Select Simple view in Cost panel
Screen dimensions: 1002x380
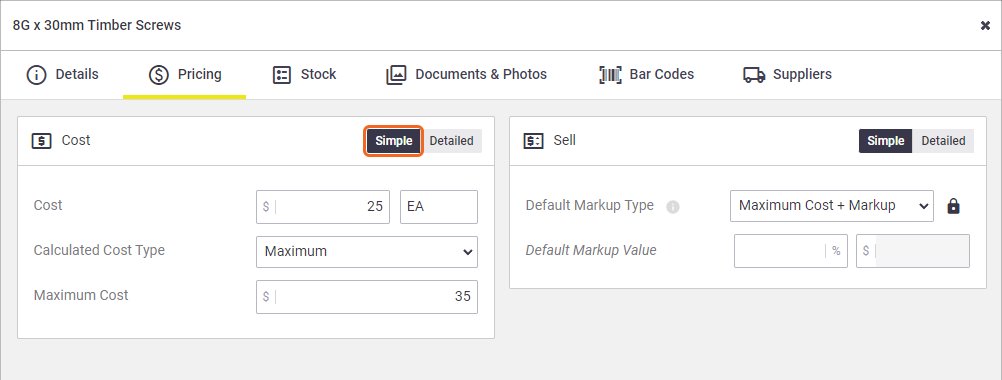[394, 141]
